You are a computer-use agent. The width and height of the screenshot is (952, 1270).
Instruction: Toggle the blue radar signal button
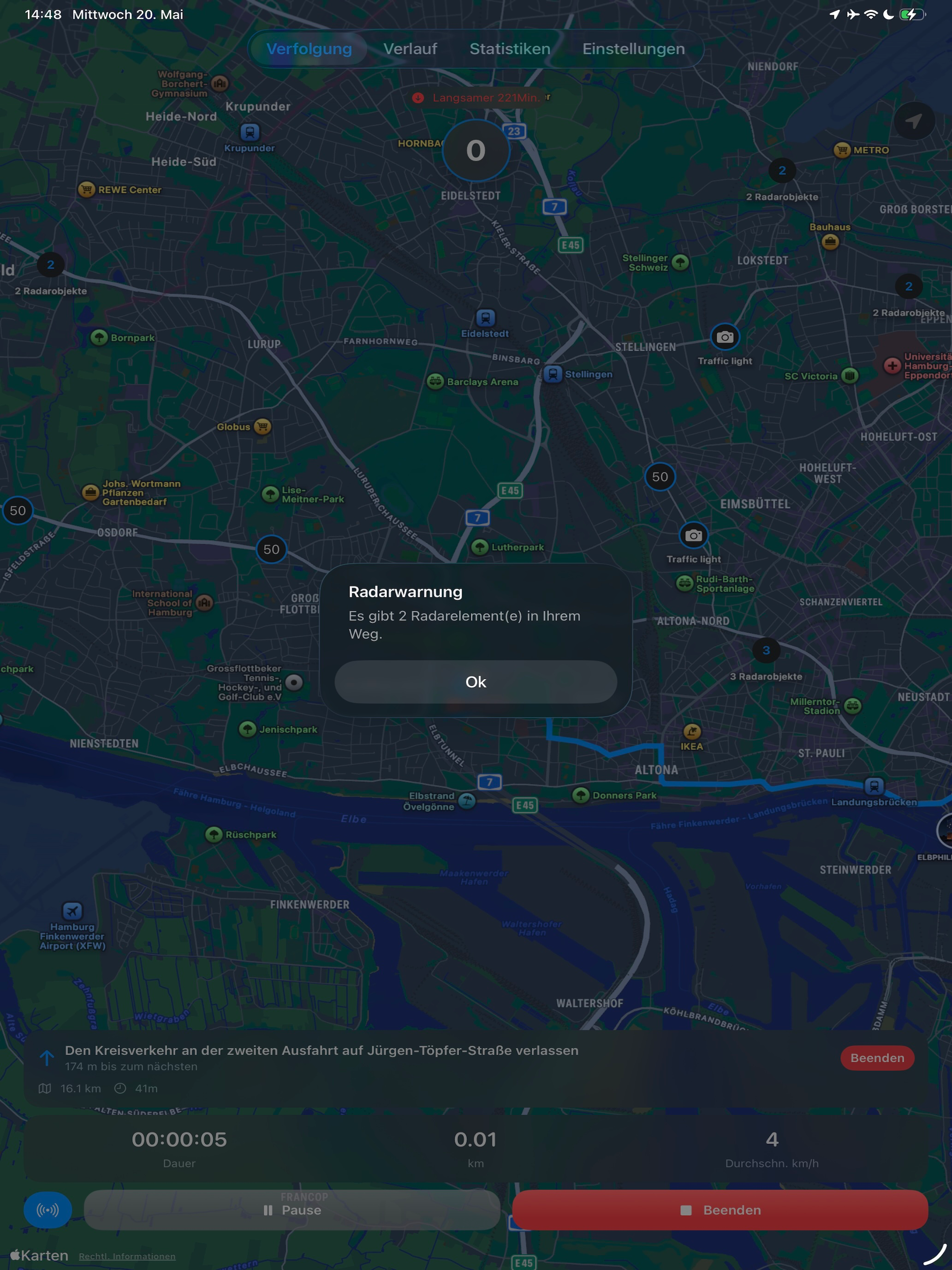pyautogui.click(x=48, y=1210)
